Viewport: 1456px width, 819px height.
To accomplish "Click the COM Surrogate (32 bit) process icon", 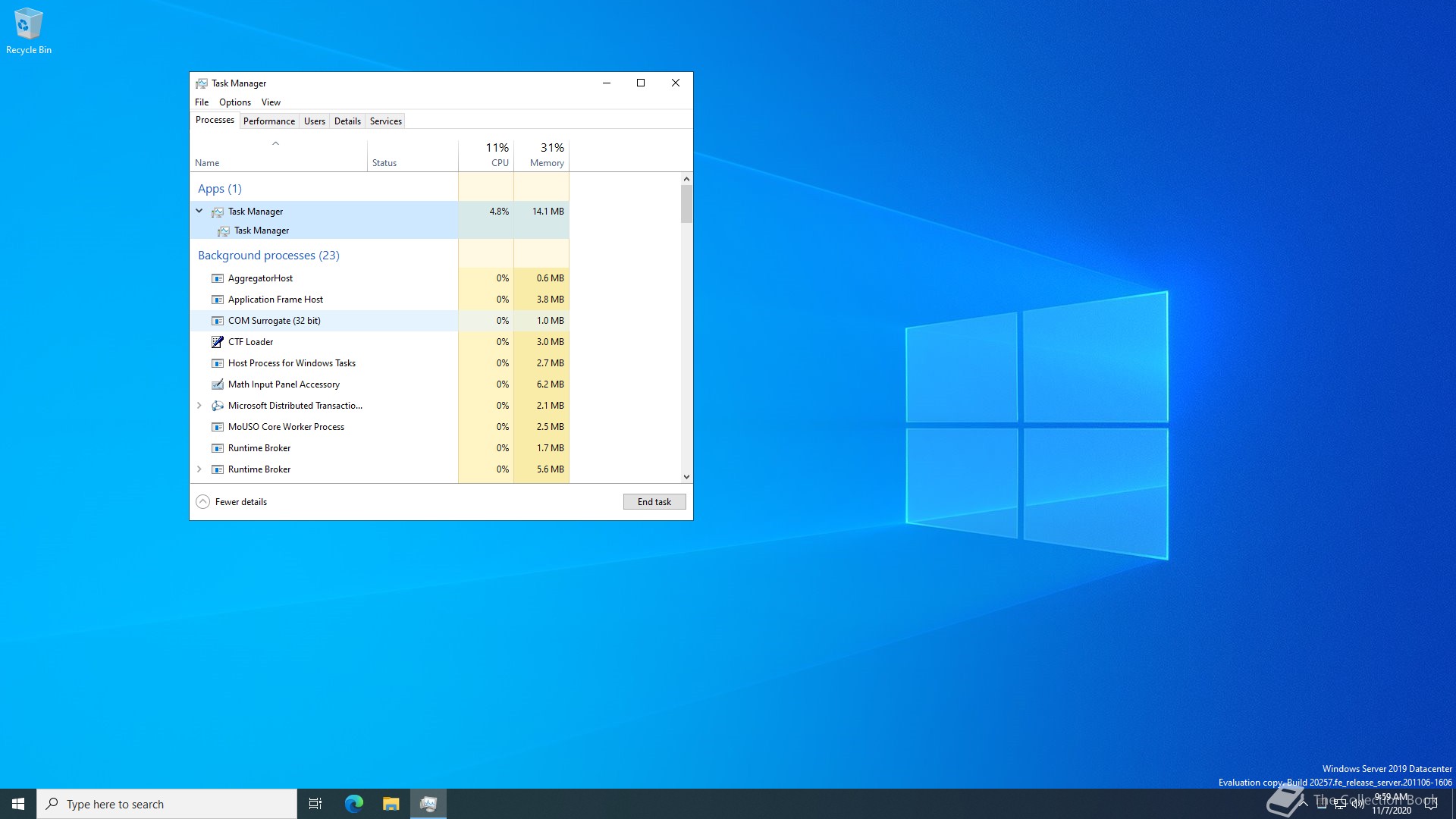I will click(218, 321).
